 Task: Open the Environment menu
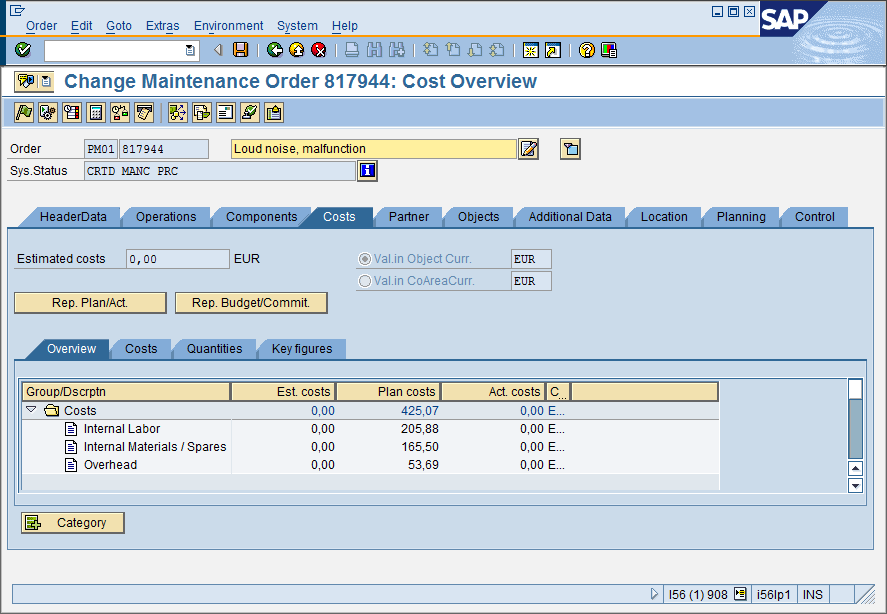229,26
